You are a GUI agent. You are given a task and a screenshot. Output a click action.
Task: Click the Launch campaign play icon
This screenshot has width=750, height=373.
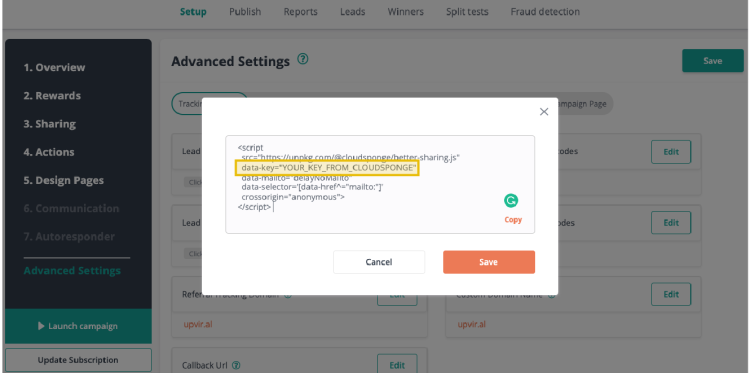click(x=41, y=326)
